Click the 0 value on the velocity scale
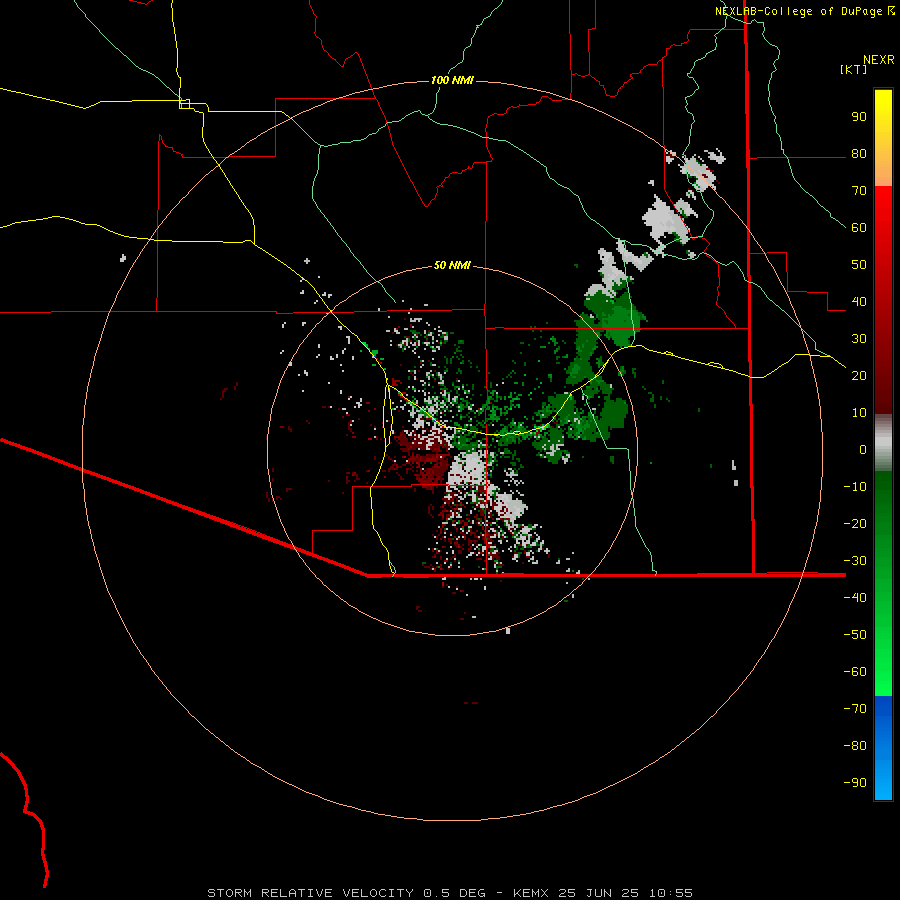The width and height of the screenshot is (900, 900). 863,449
